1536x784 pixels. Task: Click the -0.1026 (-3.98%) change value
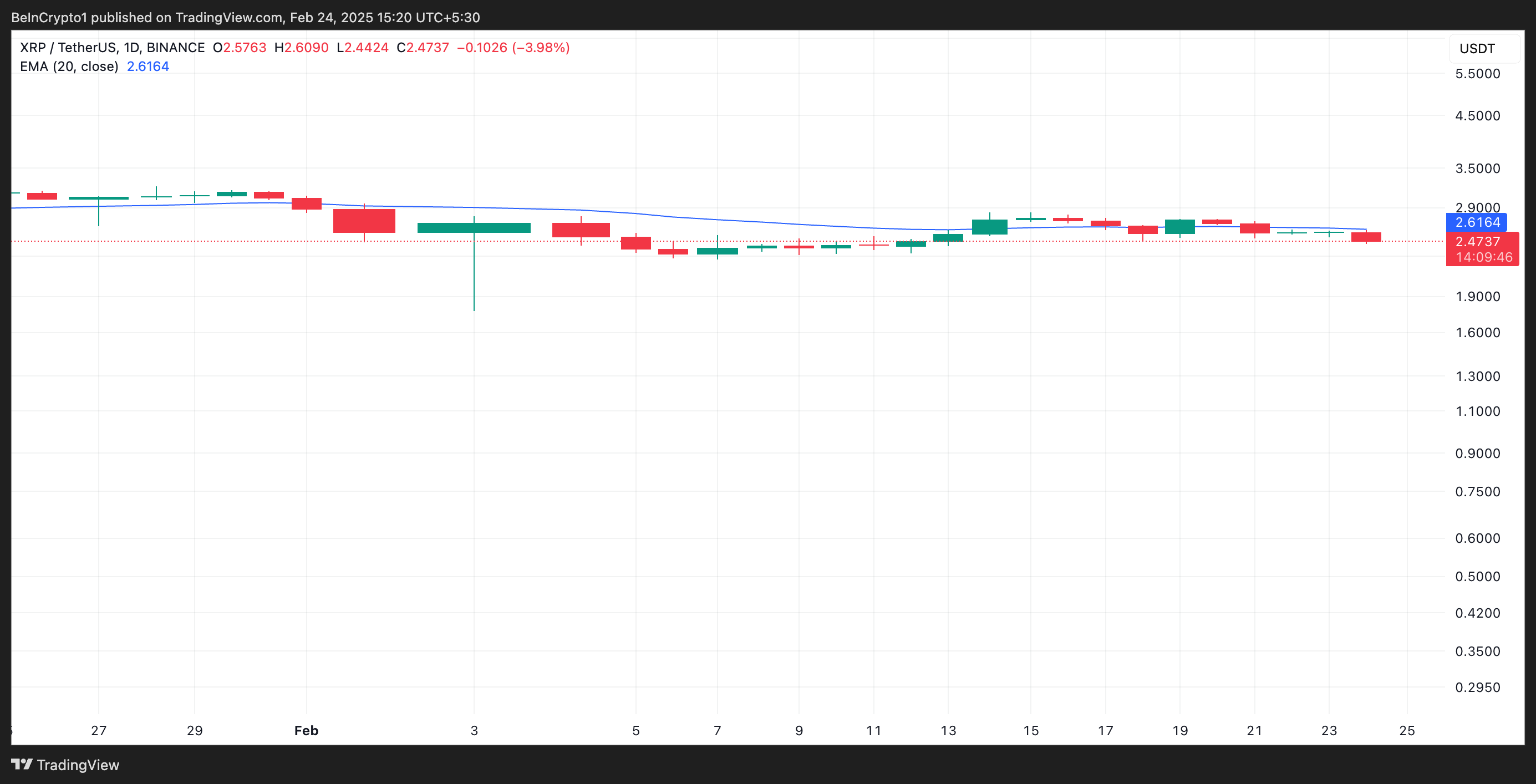(x=513, y=48)
